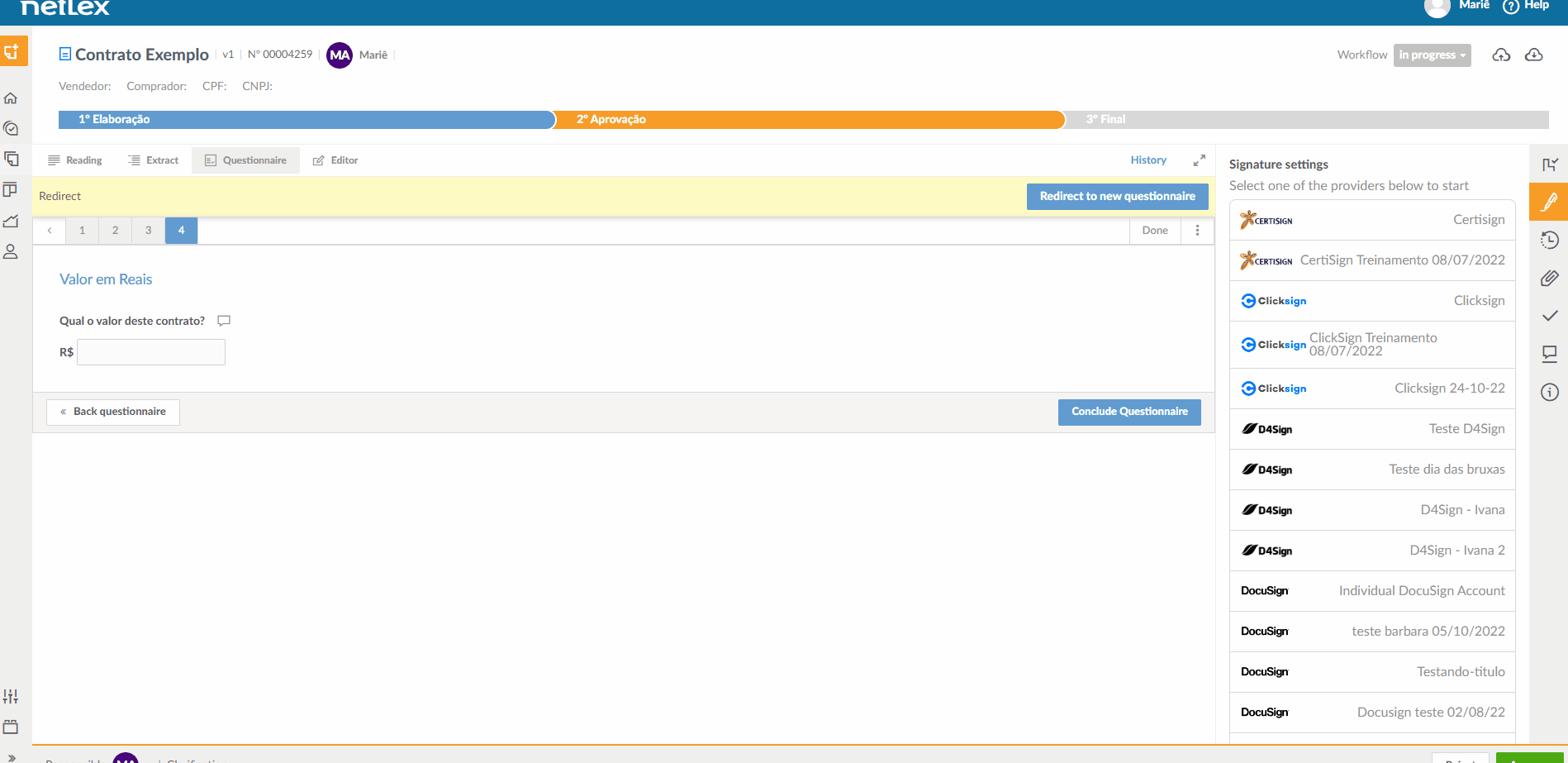Click the 2º Aprovação workflow stage
1568x763 pixels.
[x=810, y=120]
